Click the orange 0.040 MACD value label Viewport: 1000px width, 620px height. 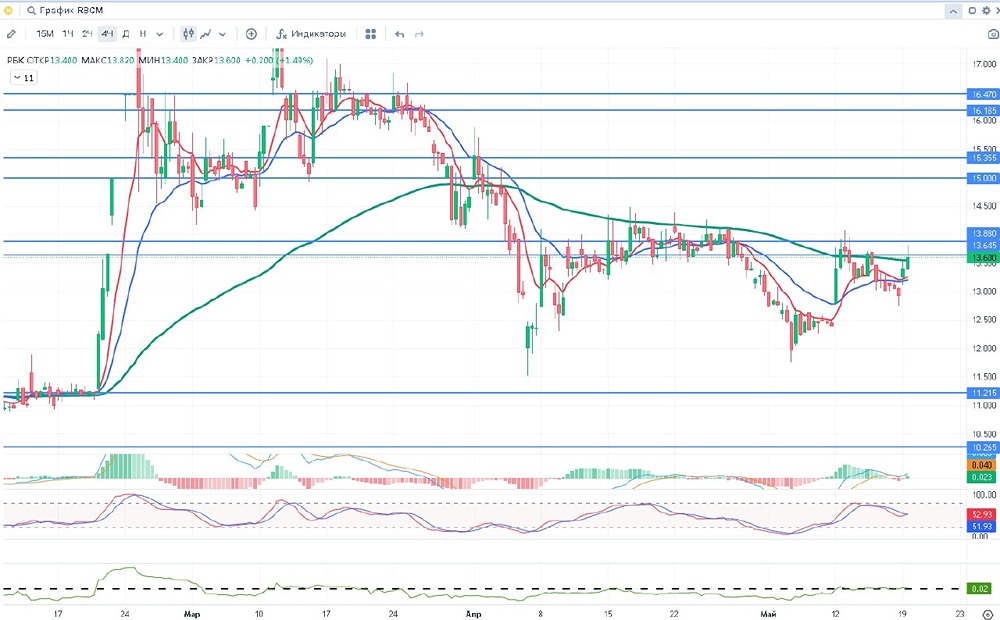click(983, 466)
